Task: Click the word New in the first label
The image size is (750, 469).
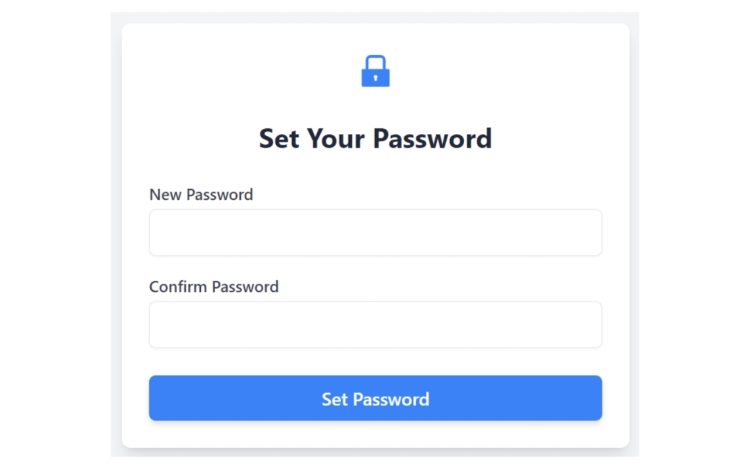Action: 165,195
